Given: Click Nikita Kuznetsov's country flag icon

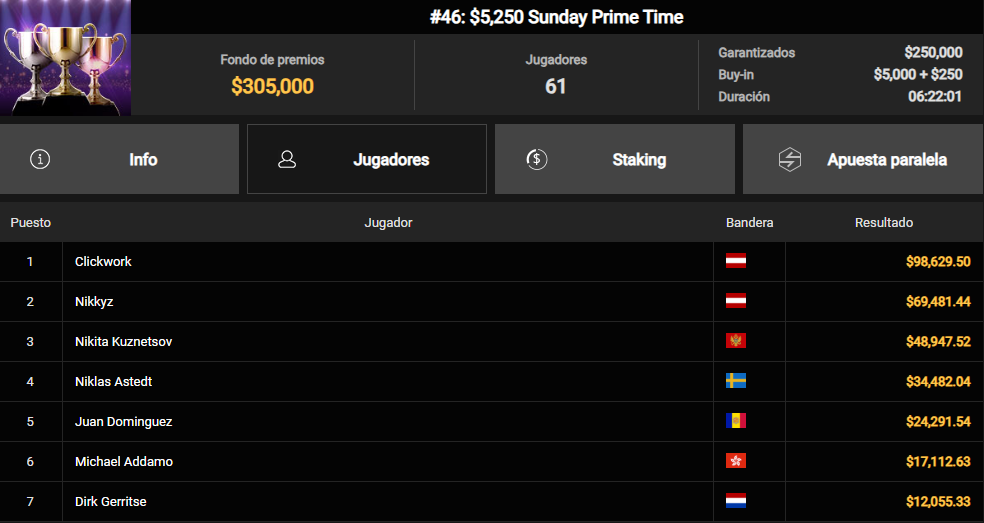Looking at the screenshot, I should pos(735,341).
